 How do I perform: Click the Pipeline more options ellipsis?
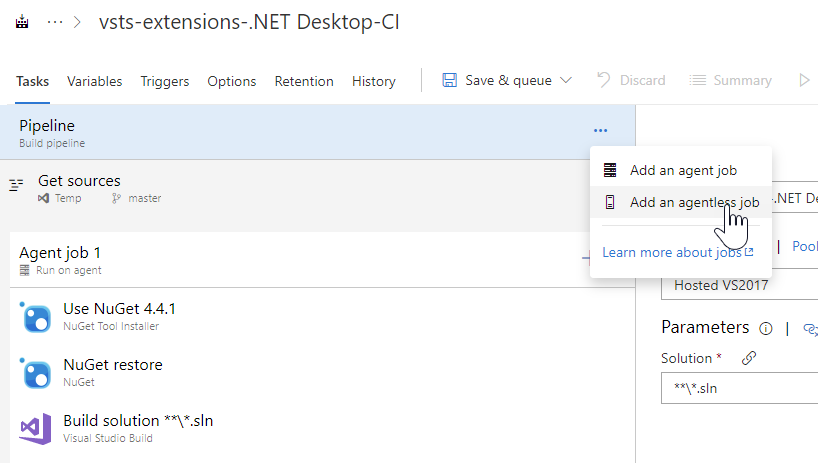coord(600,130)
